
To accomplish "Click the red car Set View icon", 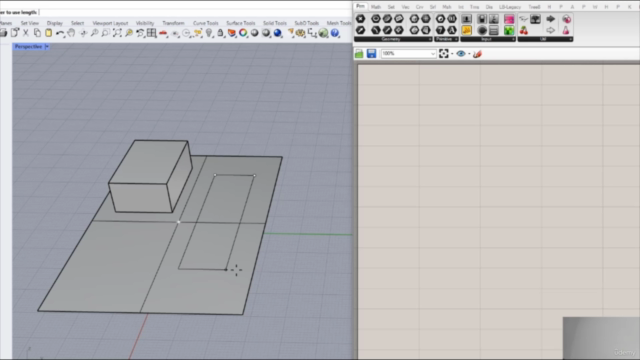I will pyautogui.click(x=163, y=33).
